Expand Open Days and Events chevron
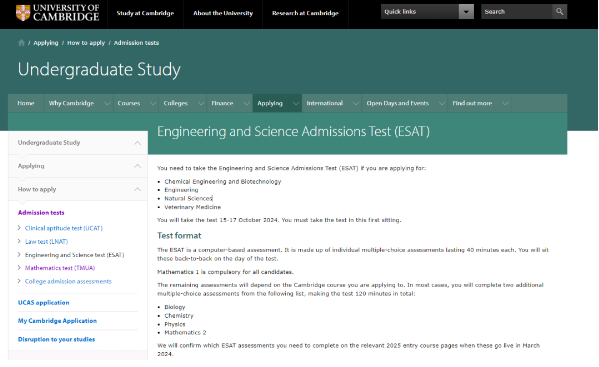599x367 pixels. (x=442, y=103)
